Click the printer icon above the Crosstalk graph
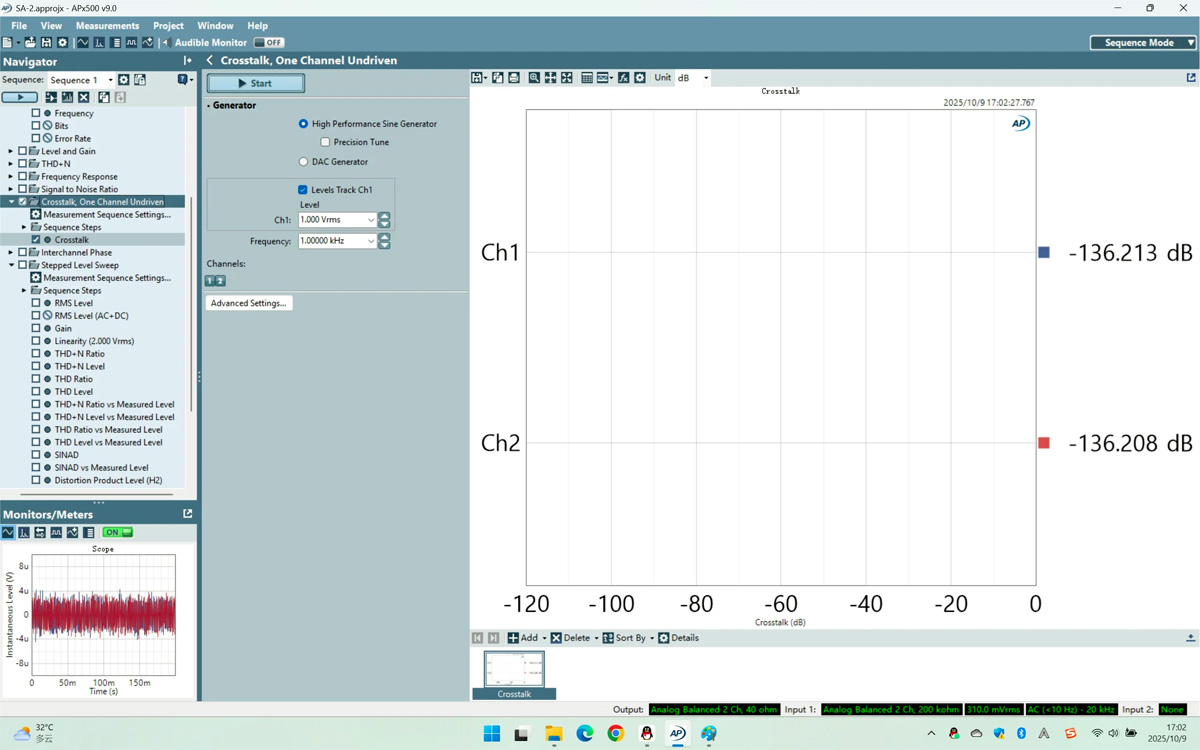This screenshot has width=1200, height=750. tap(513, 77)
